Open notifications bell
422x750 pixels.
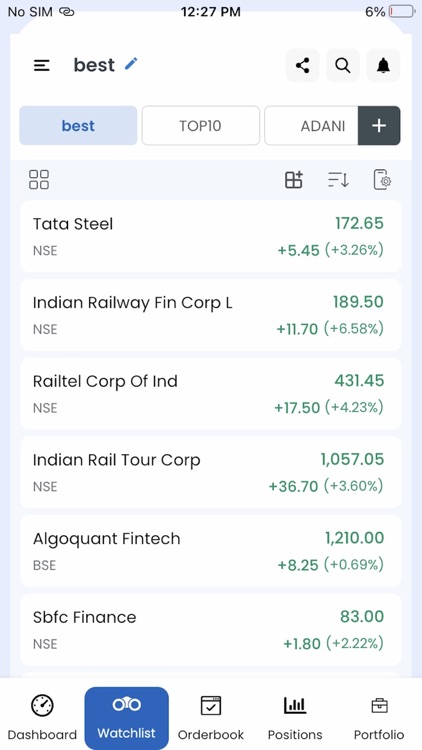pos(383,66)
